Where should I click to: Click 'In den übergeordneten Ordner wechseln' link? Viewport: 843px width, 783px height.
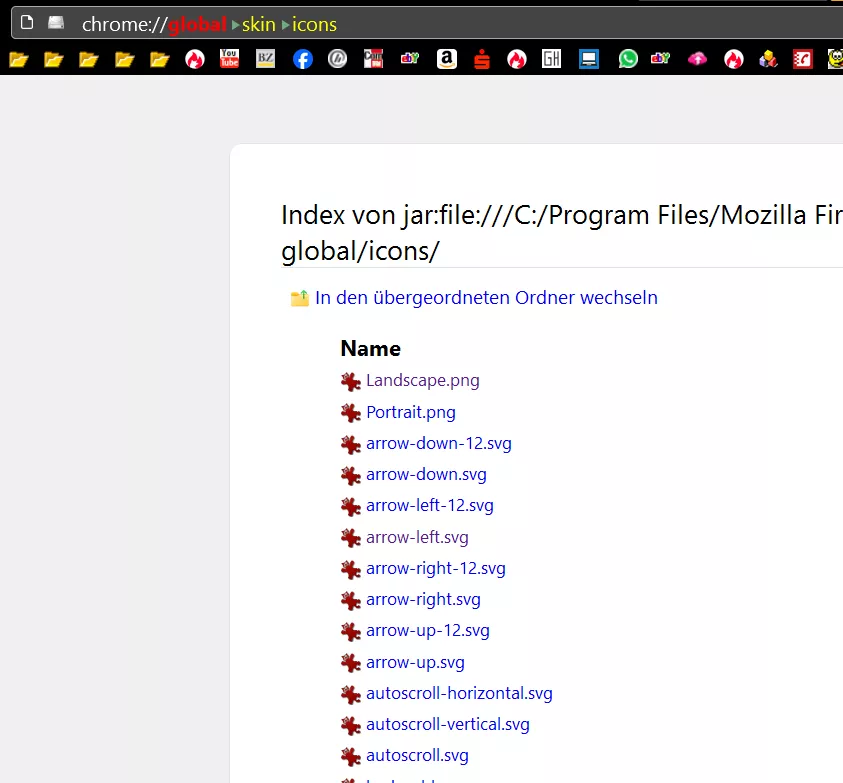pos(486,298)
